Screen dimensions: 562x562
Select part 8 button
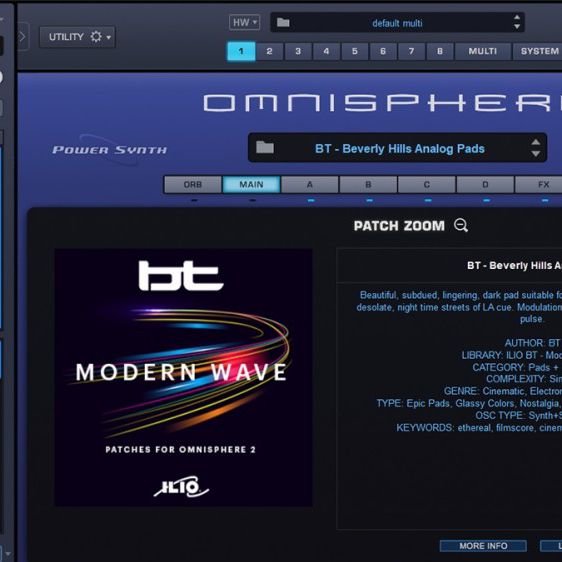click(x=440, y=51)
